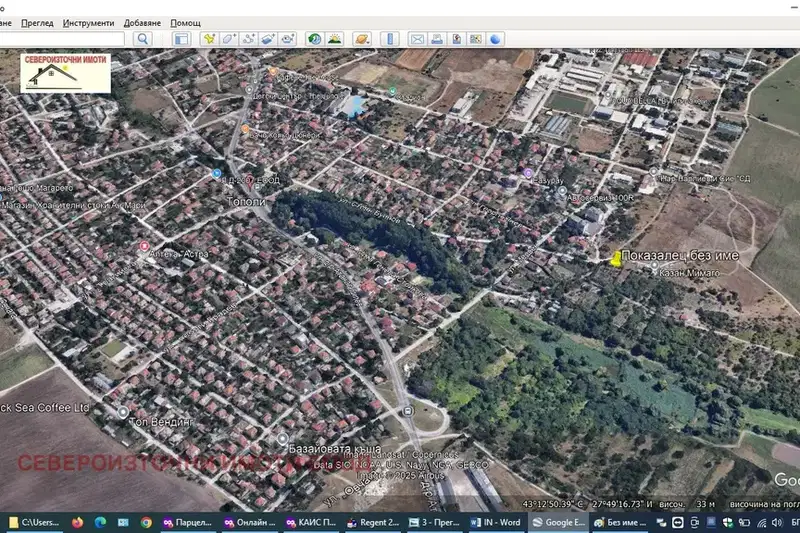This screenshot has height=533, width=800.
Task: Switch to Без име... taskbar window
Action: tap(621, 522)
